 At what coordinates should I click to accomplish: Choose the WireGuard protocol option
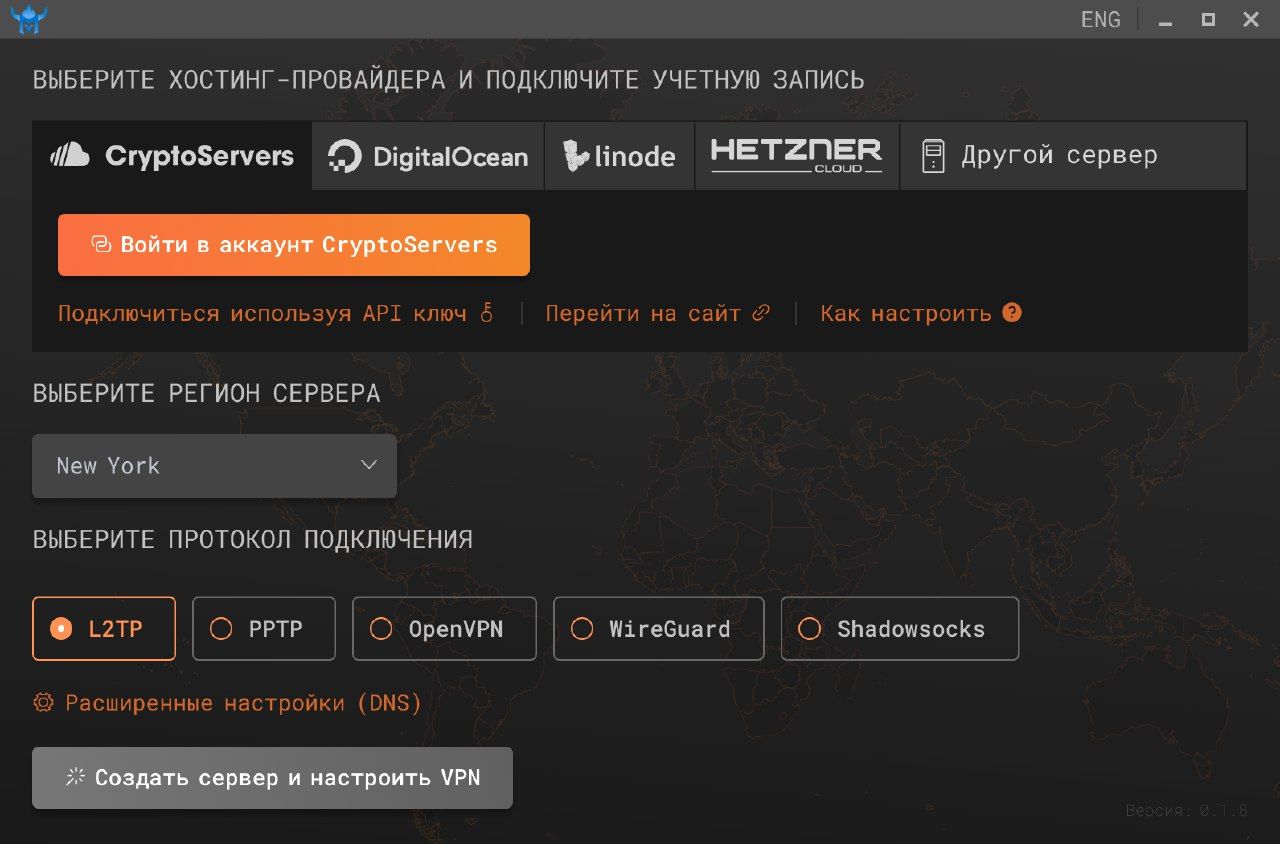pos(658,629)
